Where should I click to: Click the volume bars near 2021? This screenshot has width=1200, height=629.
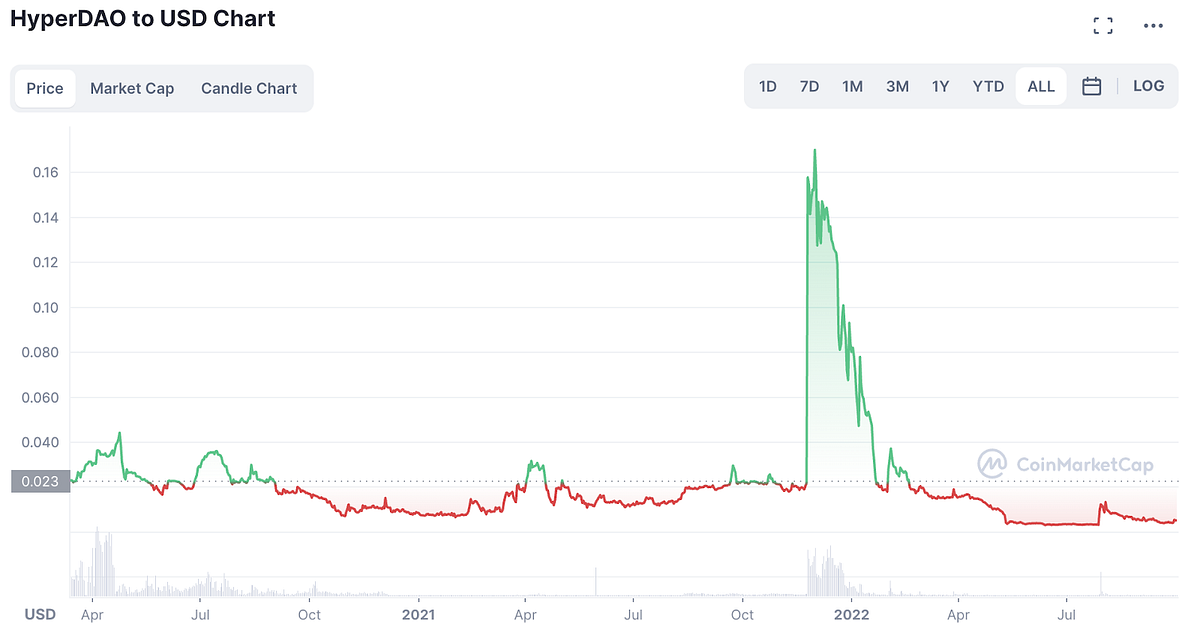coord(418,594)
